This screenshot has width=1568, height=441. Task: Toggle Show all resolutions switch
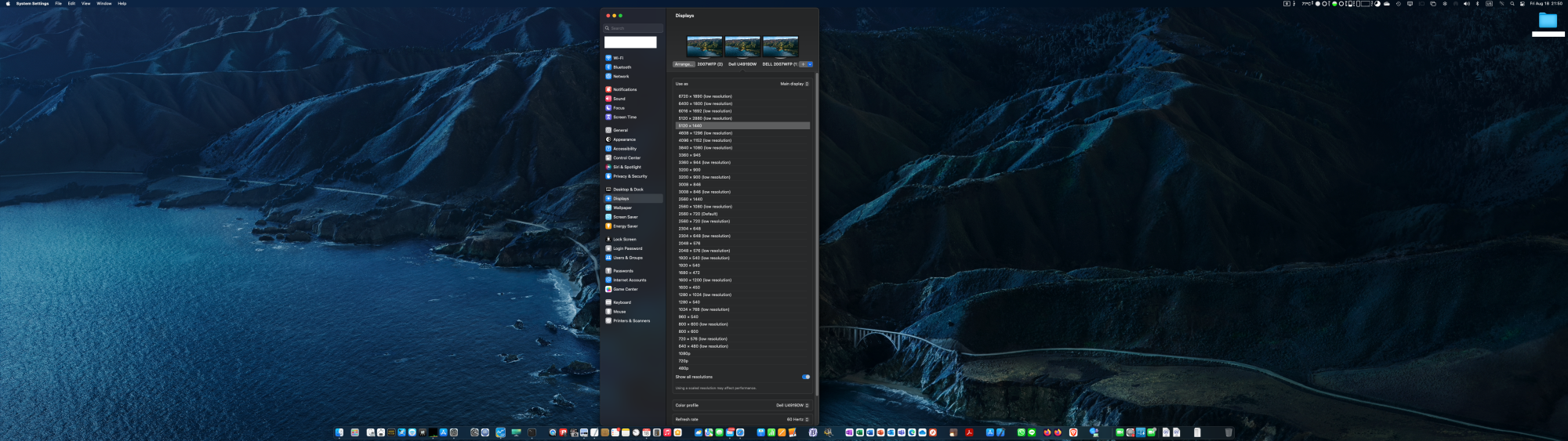point(806,377)
